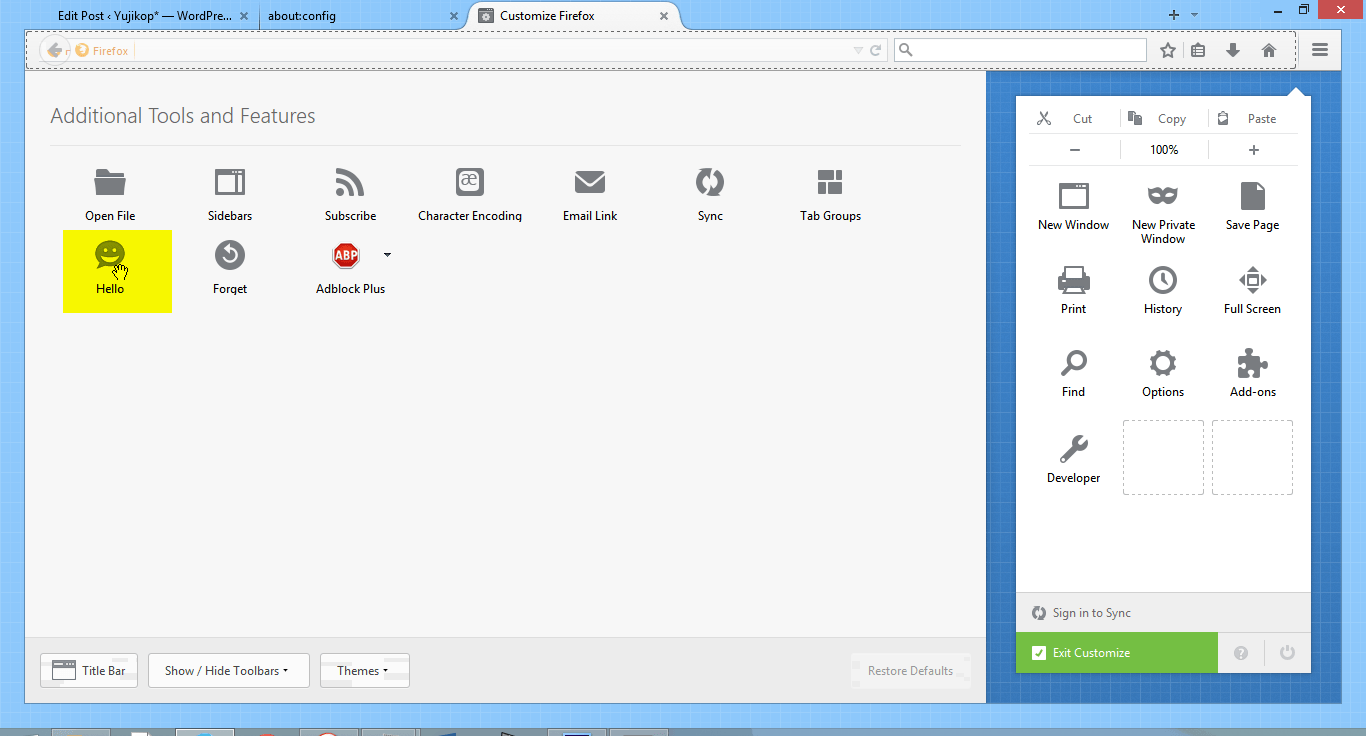Click the search input field
Viewport: 1366px width, 736px height.
[1020, 50]
